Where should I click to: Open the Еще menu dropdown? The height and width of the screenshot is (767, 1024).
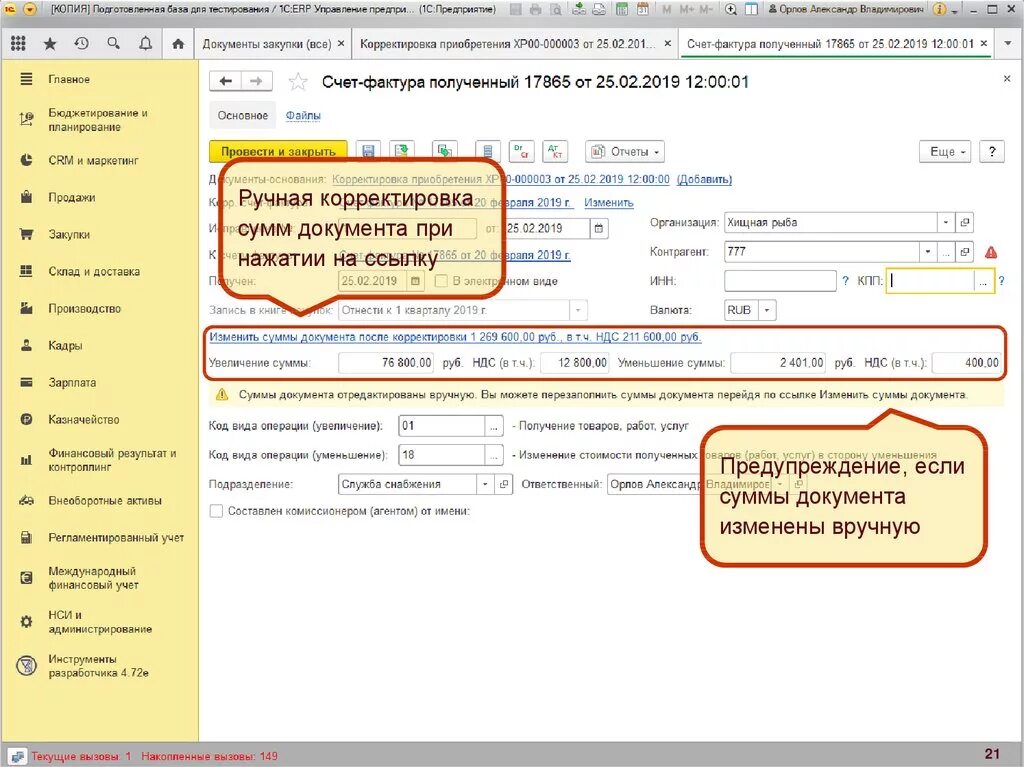point(945,152)
